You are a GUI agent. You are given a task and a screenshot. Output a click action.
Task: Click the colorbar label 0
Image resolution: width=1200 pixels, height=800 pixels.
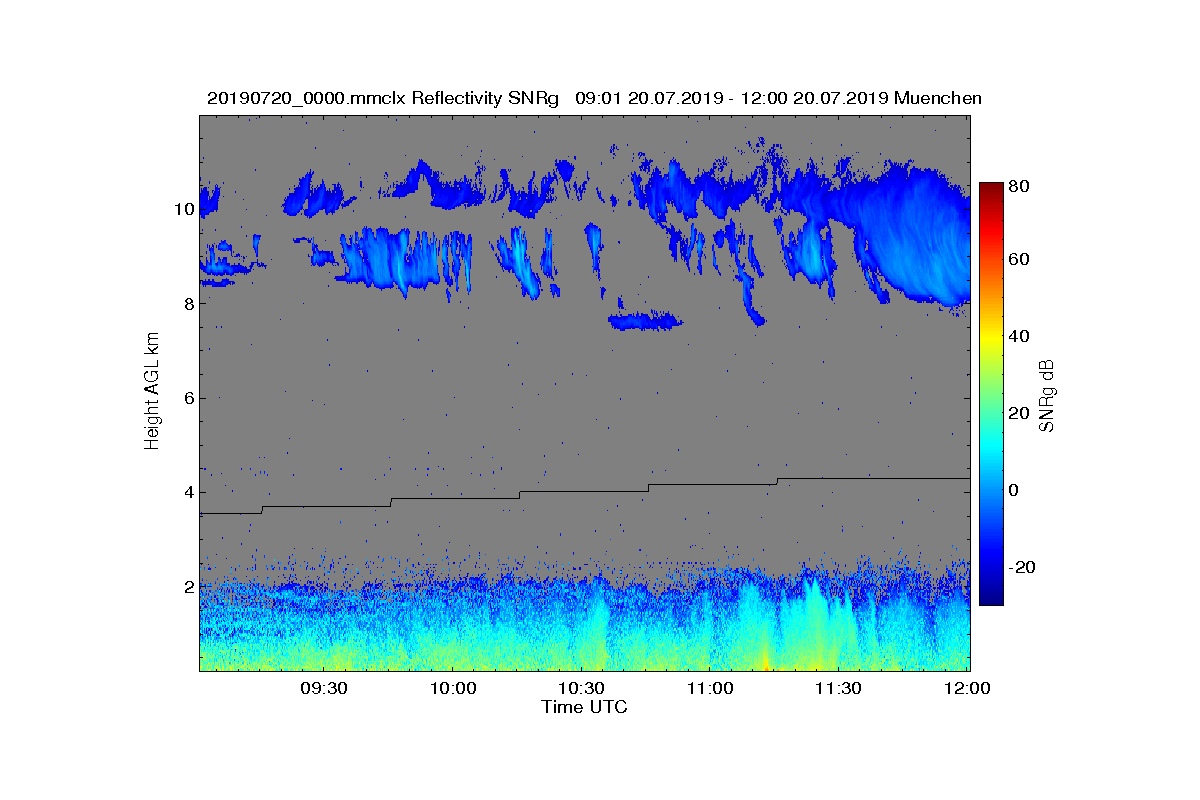click(1015, 490)
